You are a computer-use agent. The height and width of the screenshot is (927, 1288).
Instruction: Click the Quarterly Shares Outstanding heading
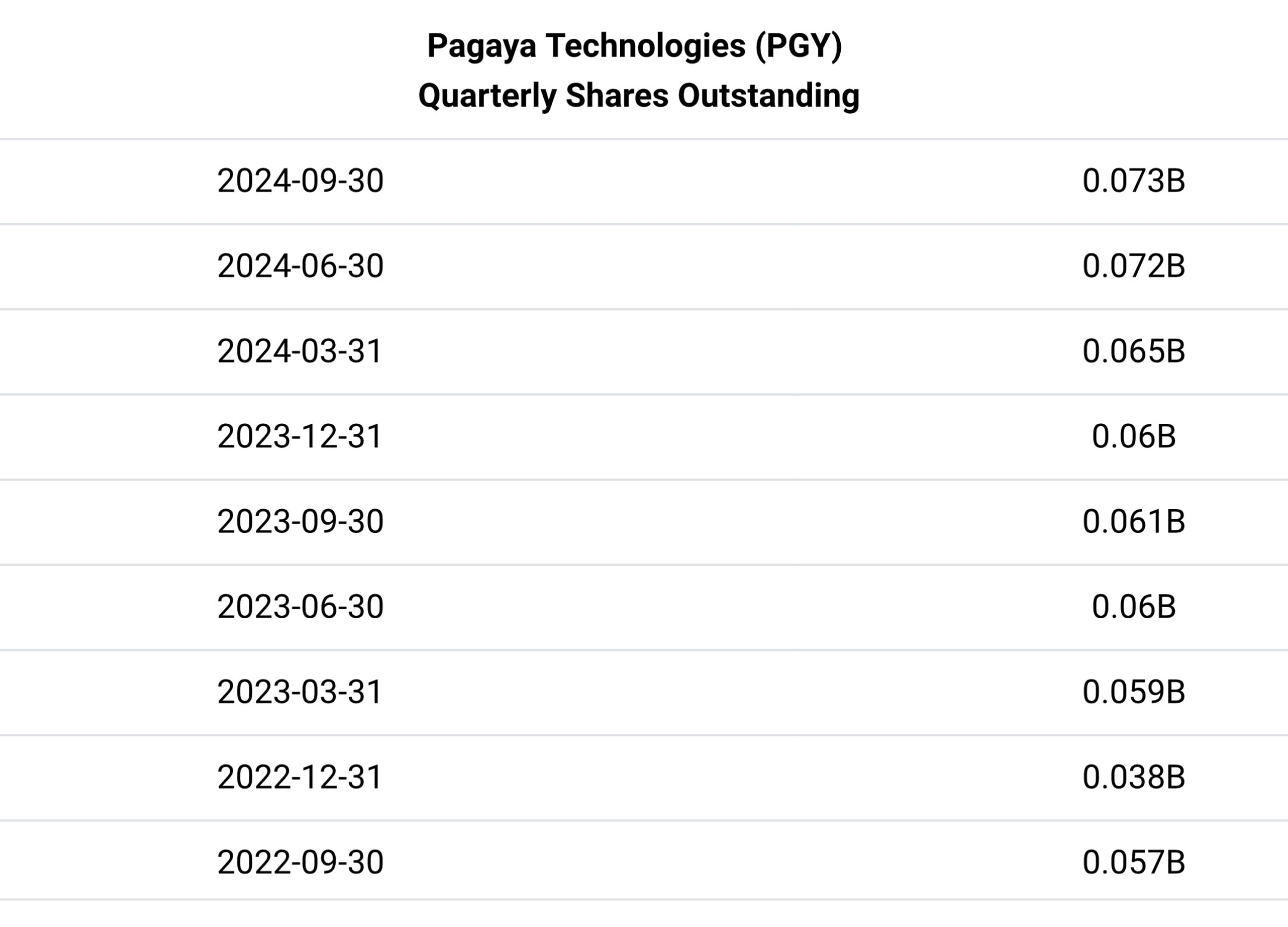tap(639, 96)
